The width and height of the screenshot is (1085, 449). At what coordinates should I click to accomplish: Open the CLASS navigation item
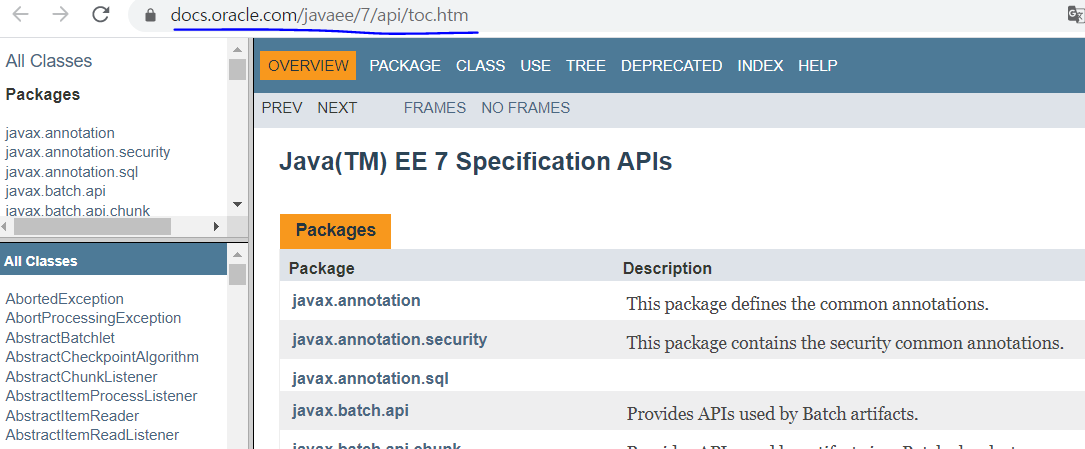(480, 66)
